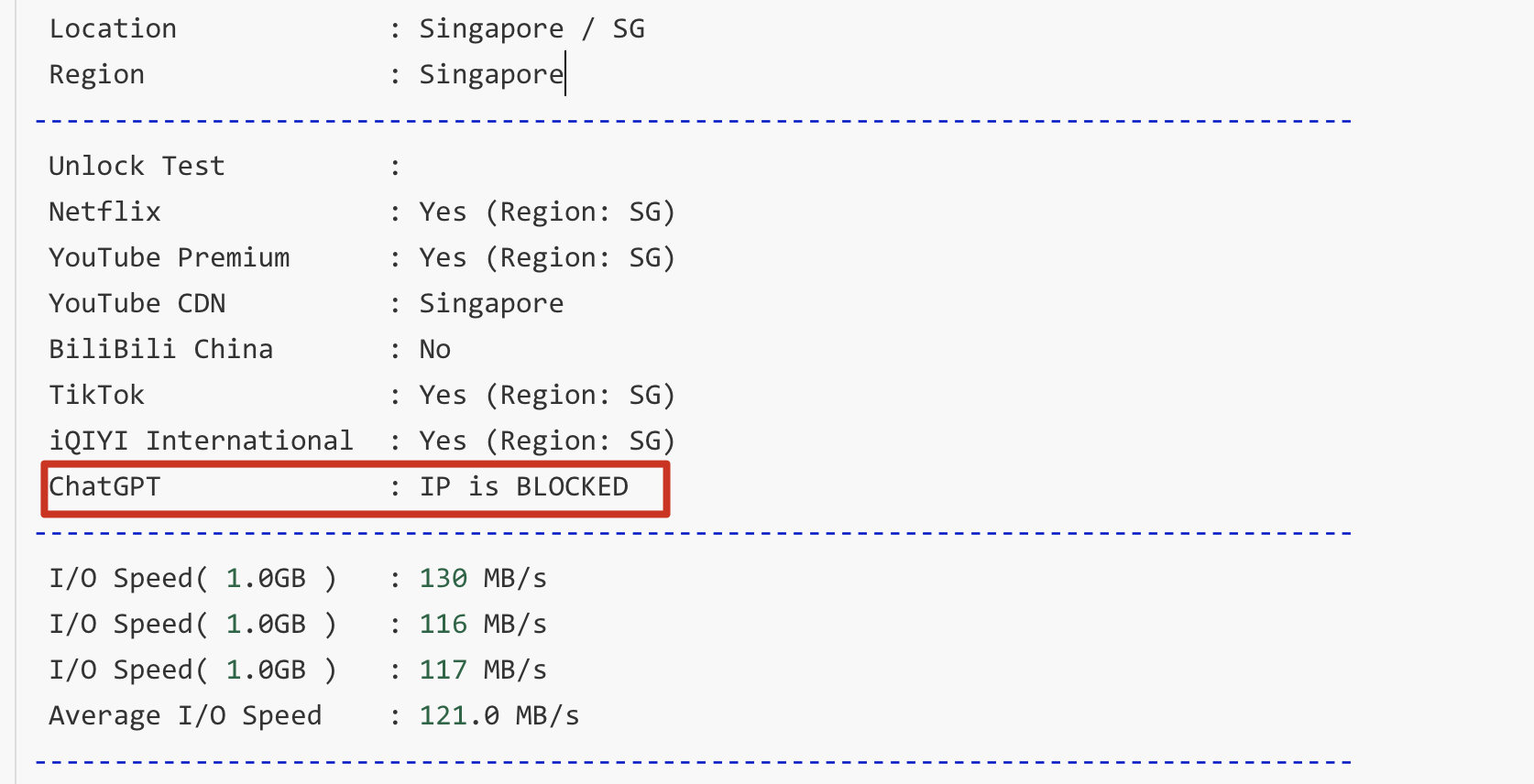Click the Average I/O Speed label
The width and height of the screenshot is (1534, 784).
click(185, 716)
